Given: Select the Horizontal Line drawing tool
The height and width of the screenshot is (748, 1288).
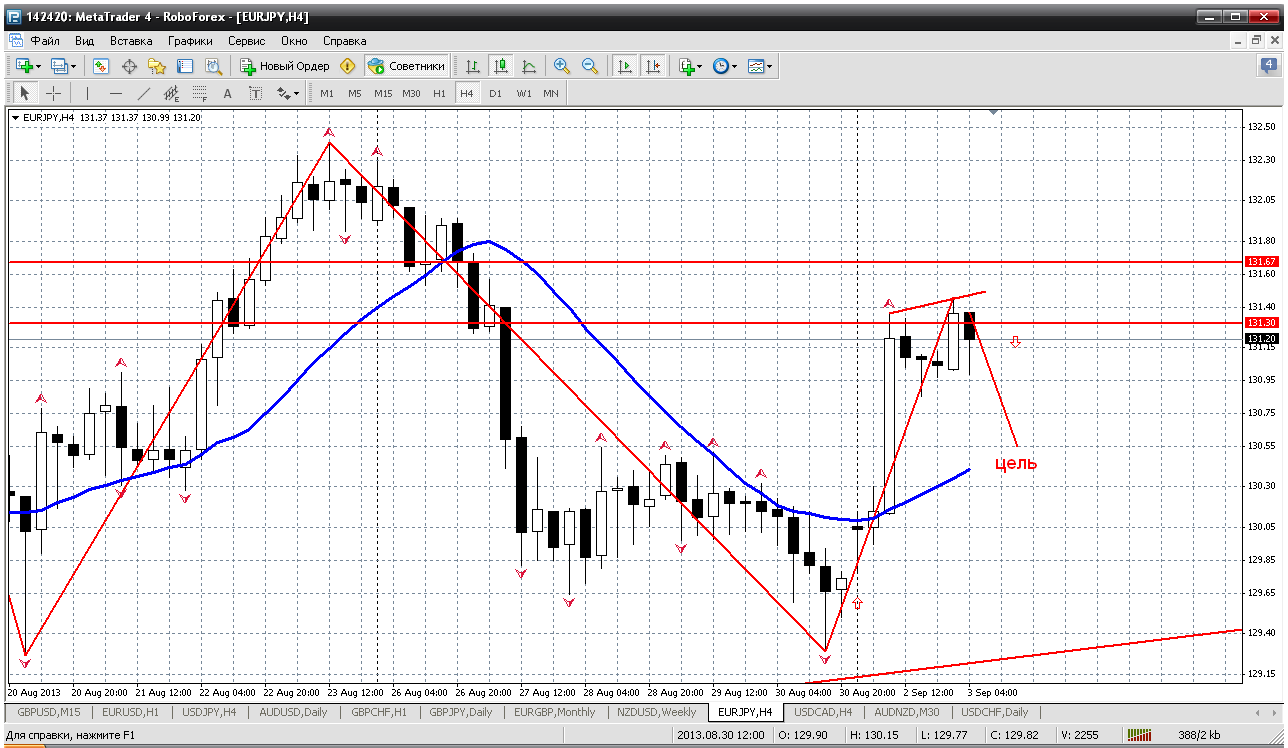Looking at the screenshot, I should (115, 93).
